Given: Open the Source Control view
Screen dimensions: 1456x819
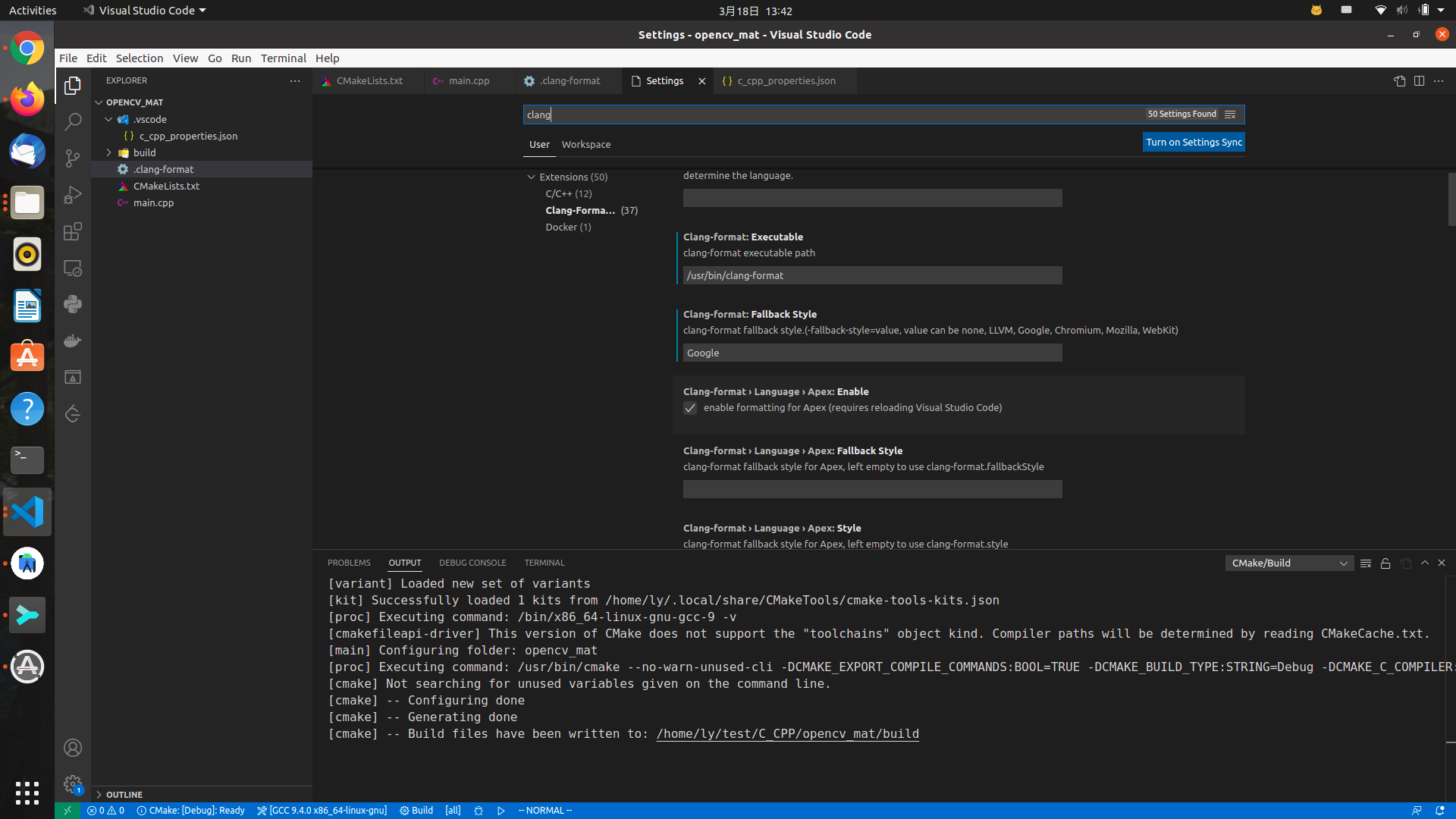Looking at the screenshot, I should coord(73,158).
